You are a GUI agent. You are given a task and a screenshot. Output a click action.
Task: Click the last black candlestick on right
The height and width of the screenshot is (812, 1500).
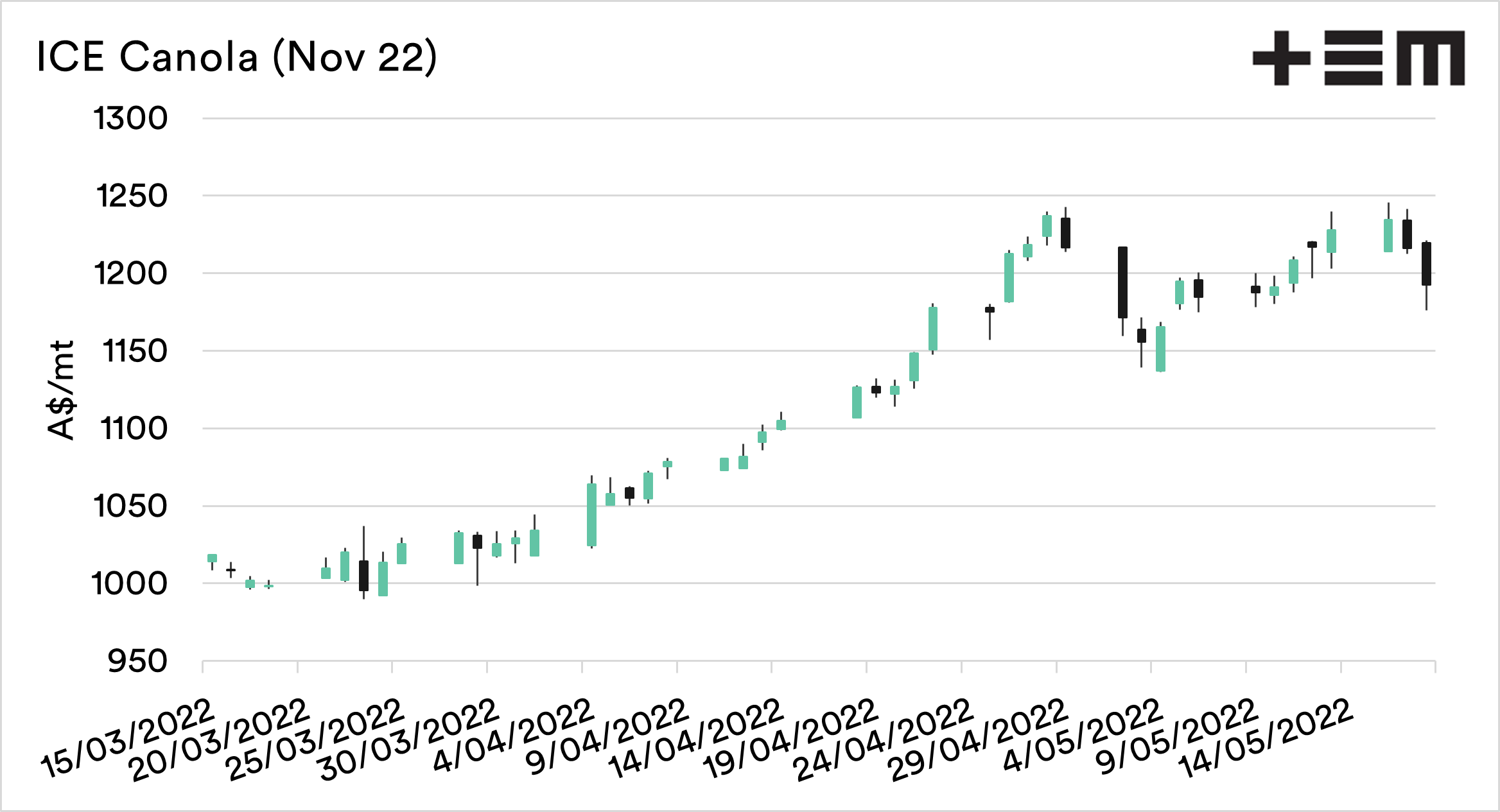(x=1426, y=264)
